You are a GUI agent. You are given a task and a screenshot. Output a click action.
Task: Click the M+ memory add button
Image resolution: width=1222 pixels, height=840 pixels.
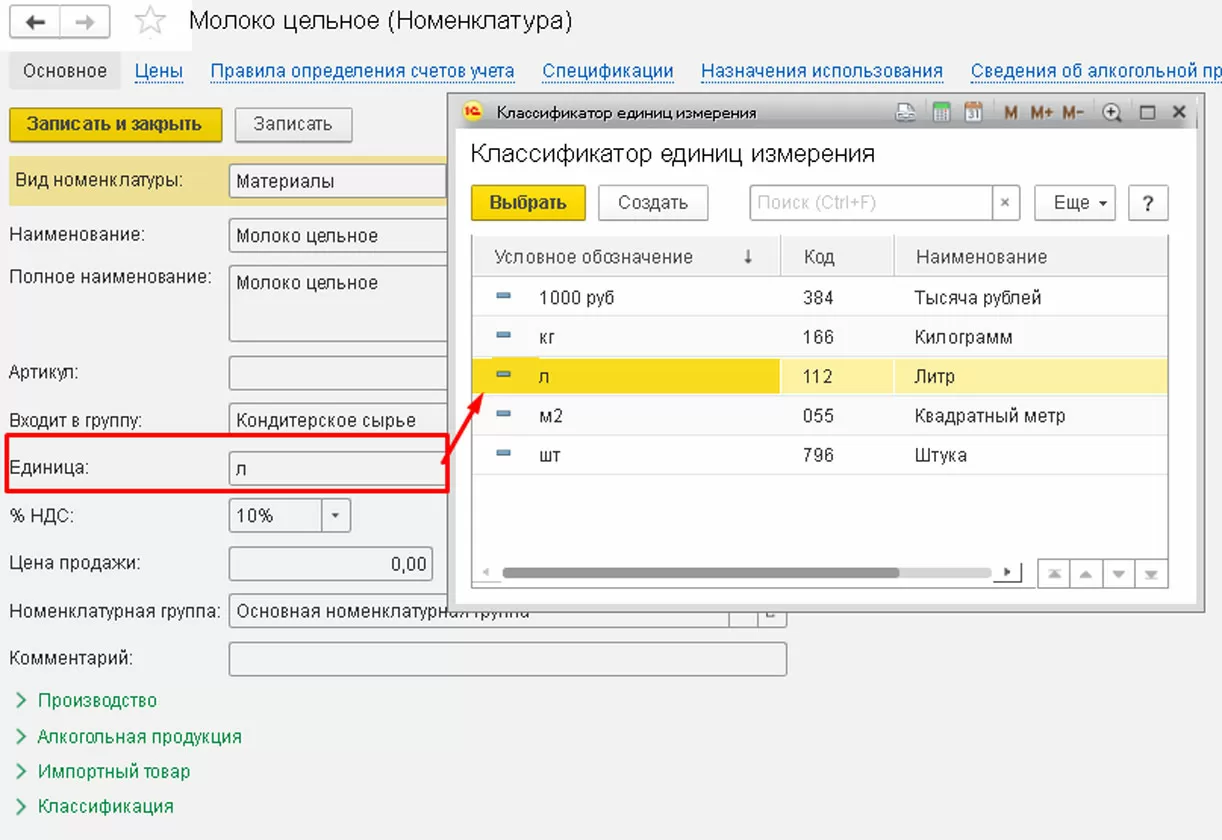tap(1041, 113)
